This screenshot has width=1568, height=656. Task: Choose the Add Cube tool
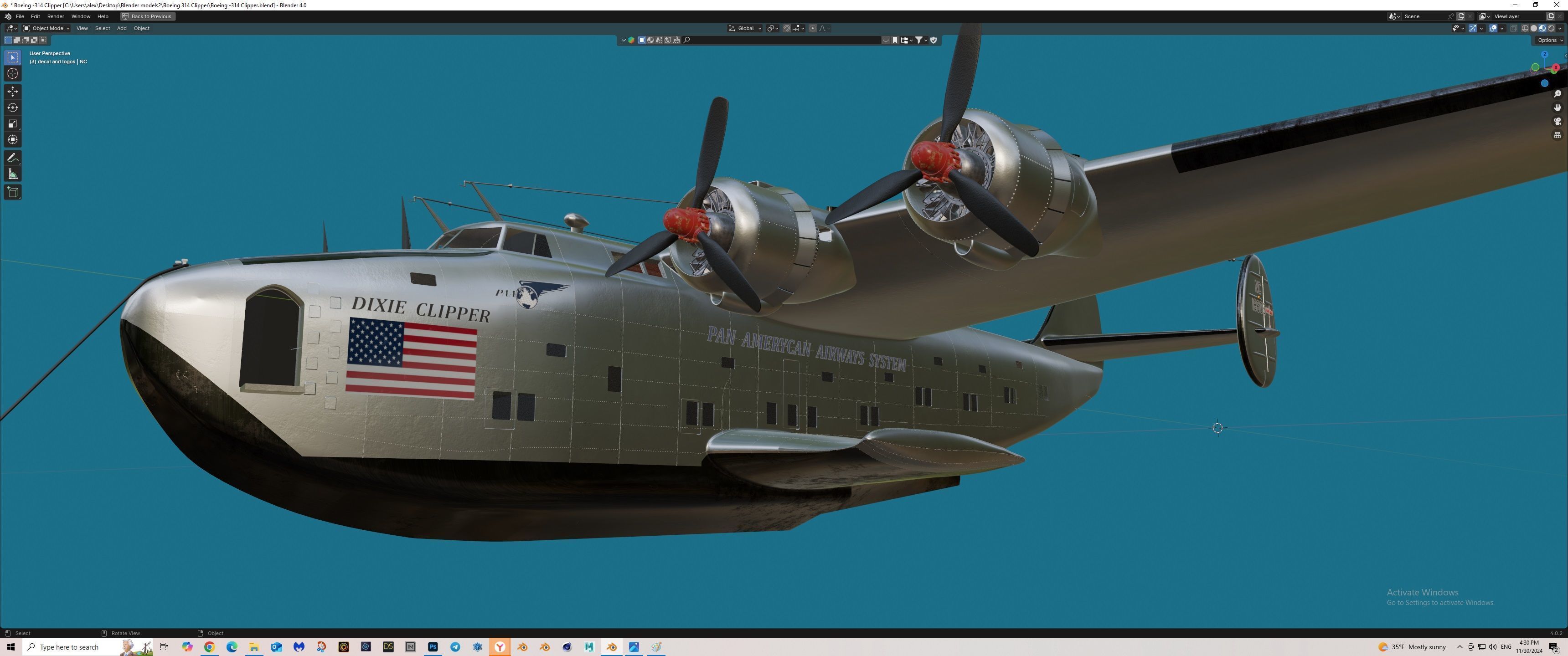(x=13, y=192)
